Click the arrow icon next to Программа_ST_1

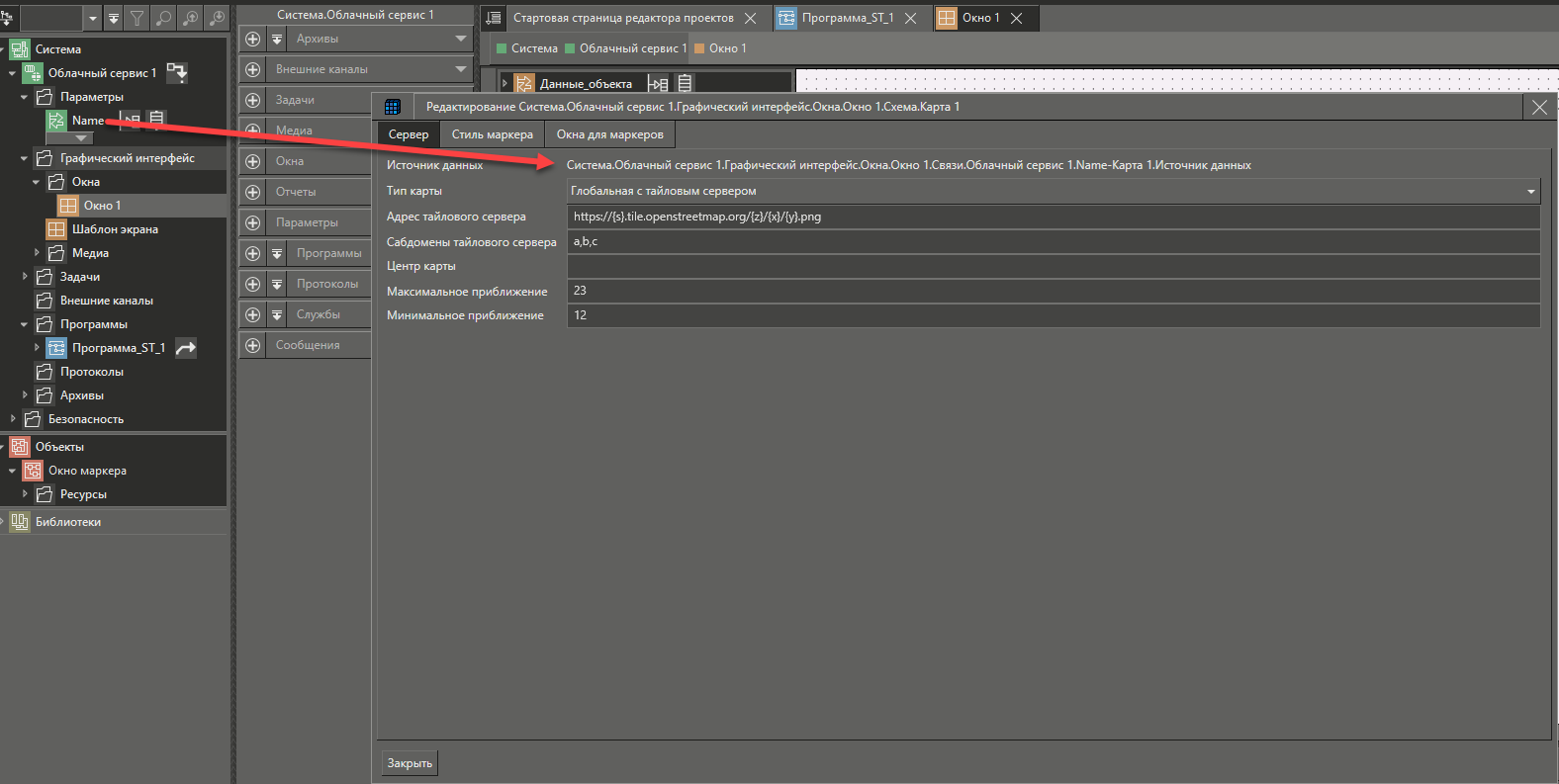click(185, 348)
